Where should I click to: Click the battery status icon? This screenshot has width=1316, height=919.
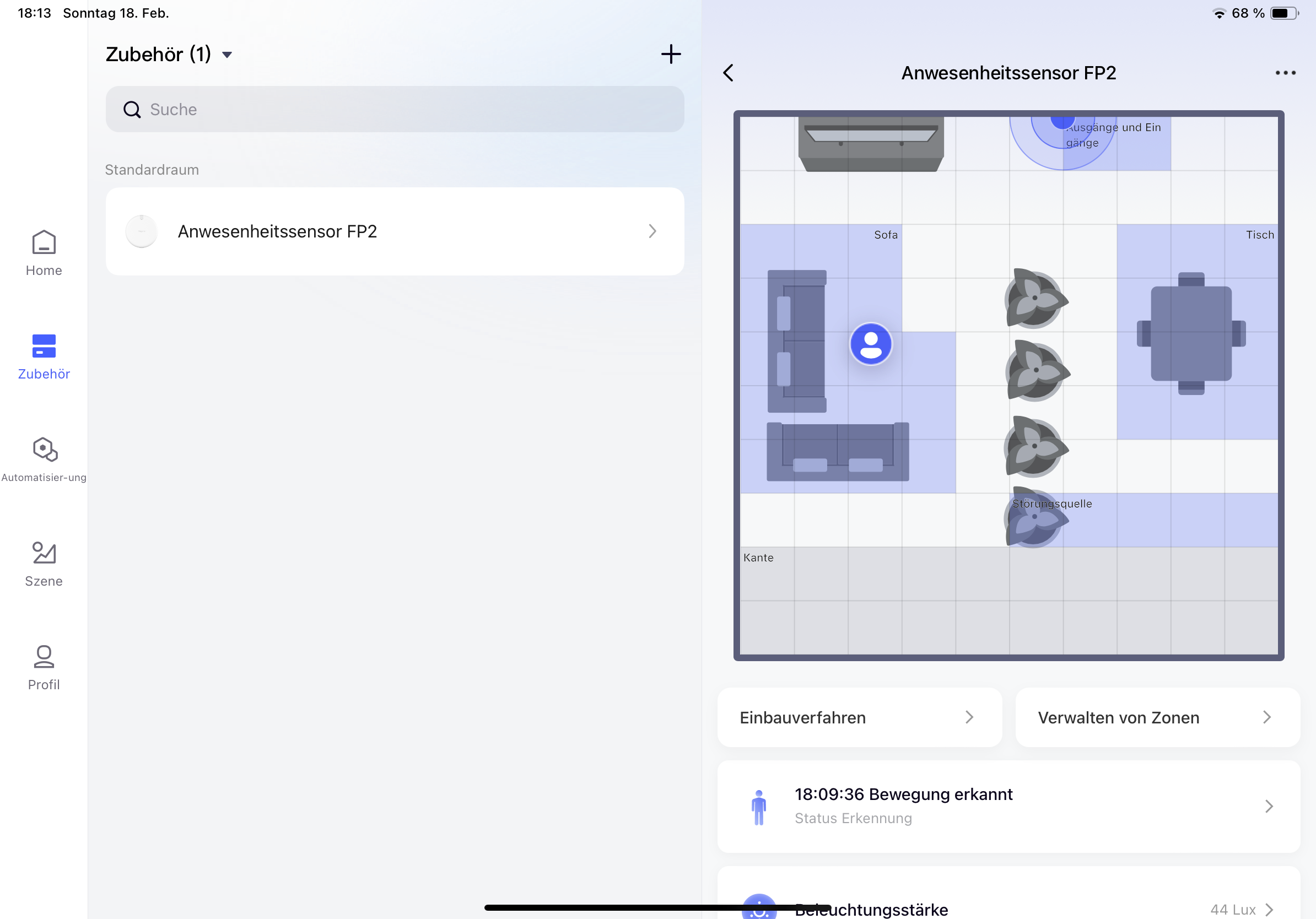click(x=1285, y=13)
